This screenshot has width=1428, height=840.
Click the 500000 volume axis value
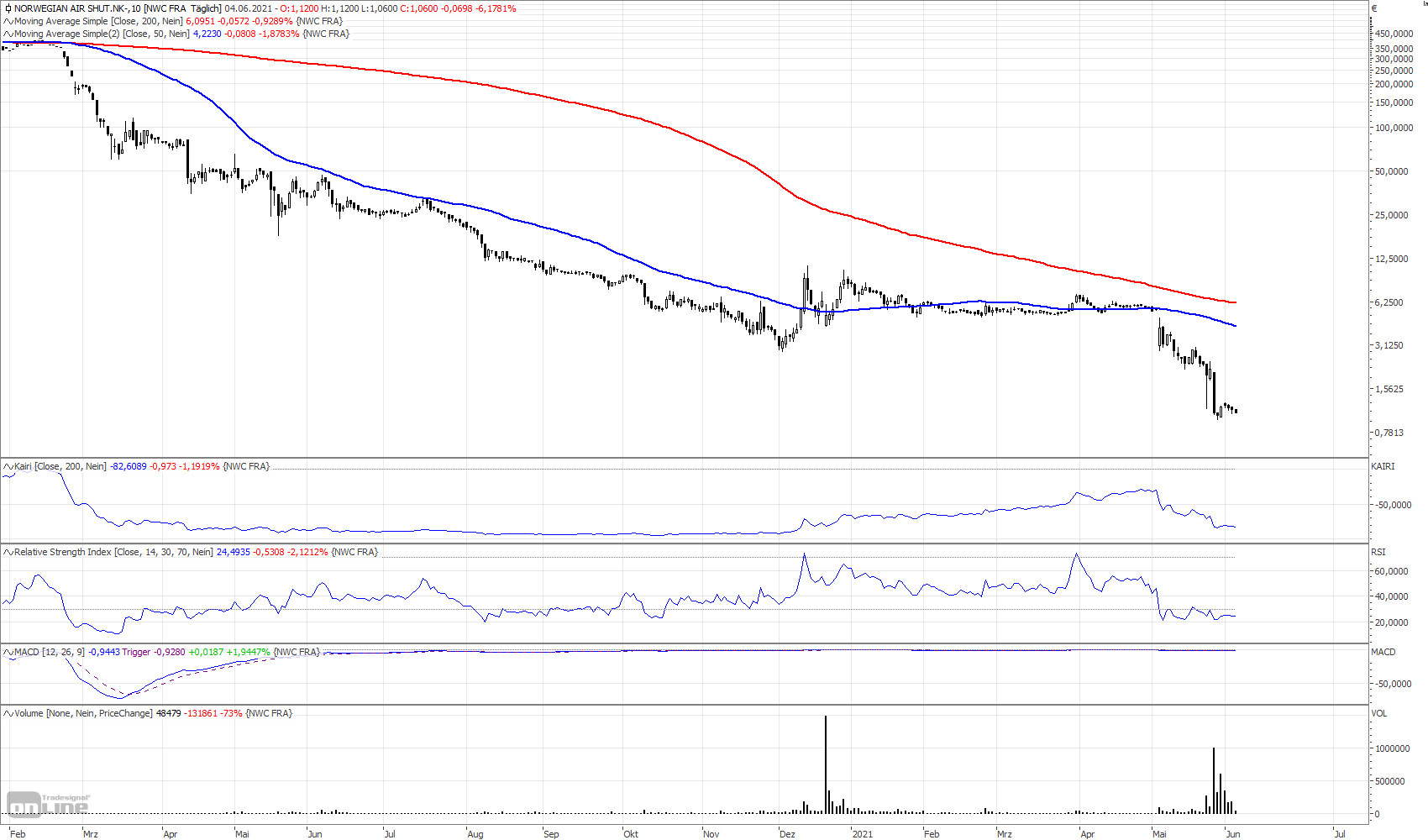(1390, 781)
